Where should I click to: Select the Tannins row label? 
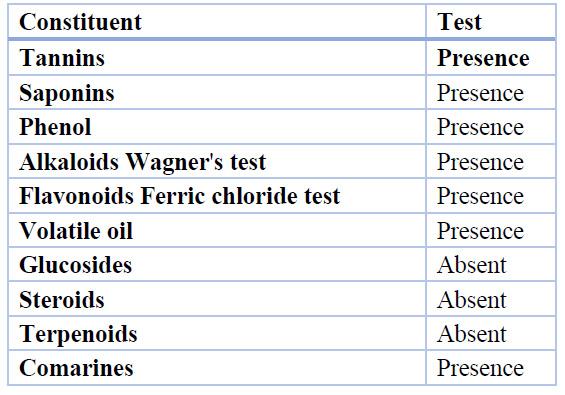tap(62, 58)
